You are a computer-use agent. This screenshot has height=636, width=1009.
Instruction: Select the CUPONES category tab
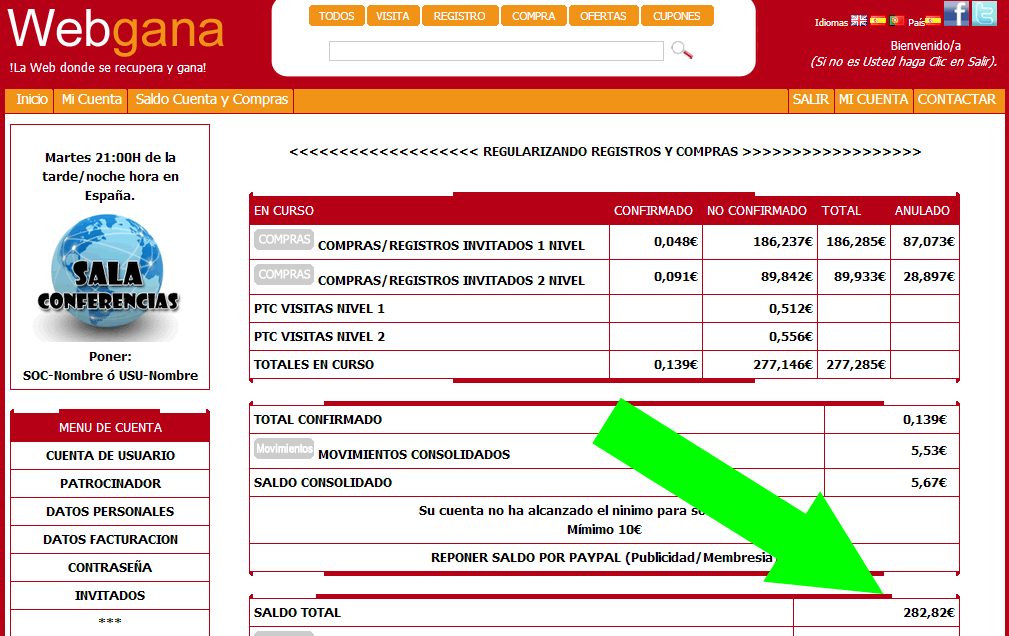676,15
